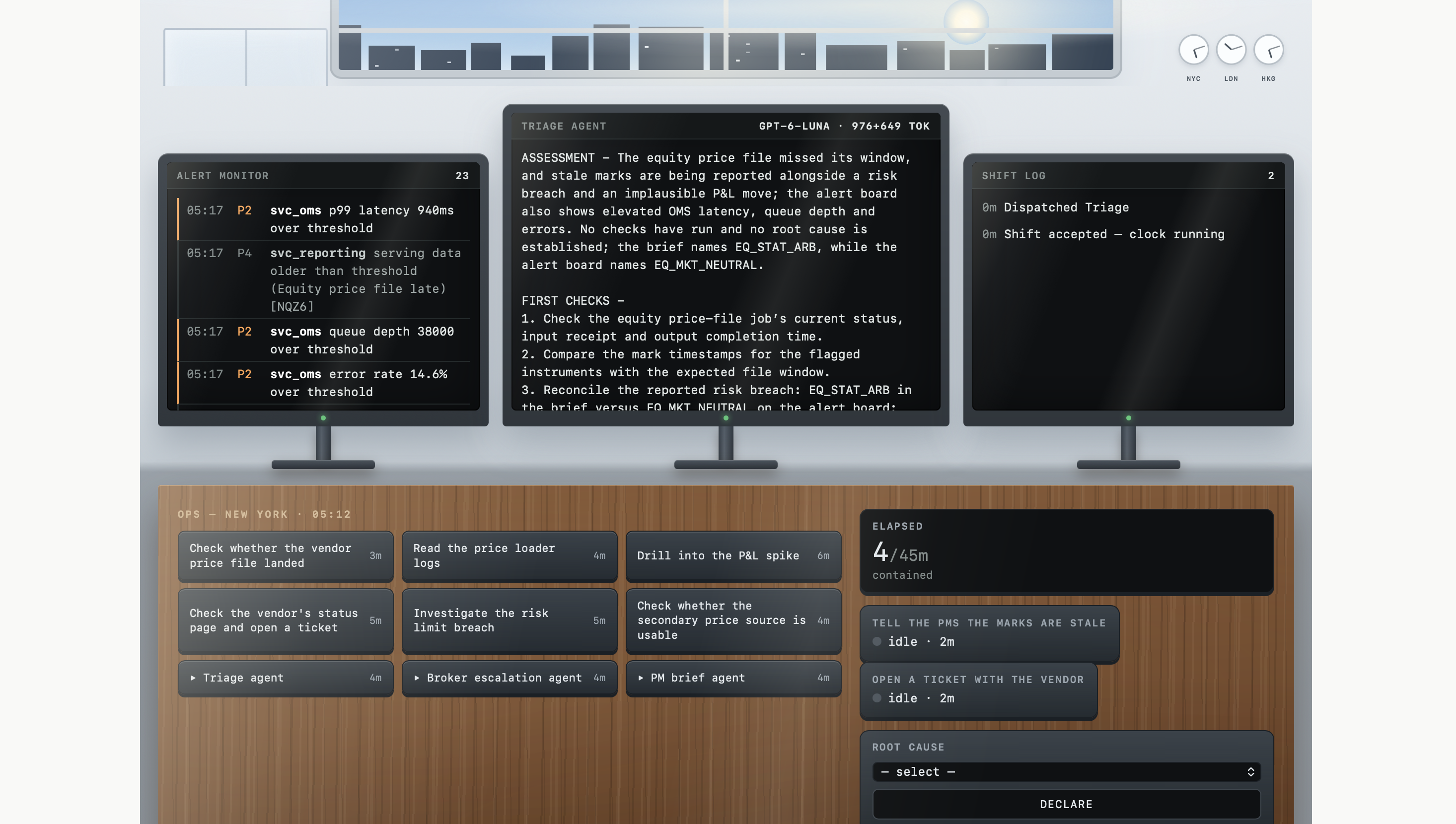Click 'Check the vendor's status page' action
Screen dimensions: 1456x824
[286, 620]
